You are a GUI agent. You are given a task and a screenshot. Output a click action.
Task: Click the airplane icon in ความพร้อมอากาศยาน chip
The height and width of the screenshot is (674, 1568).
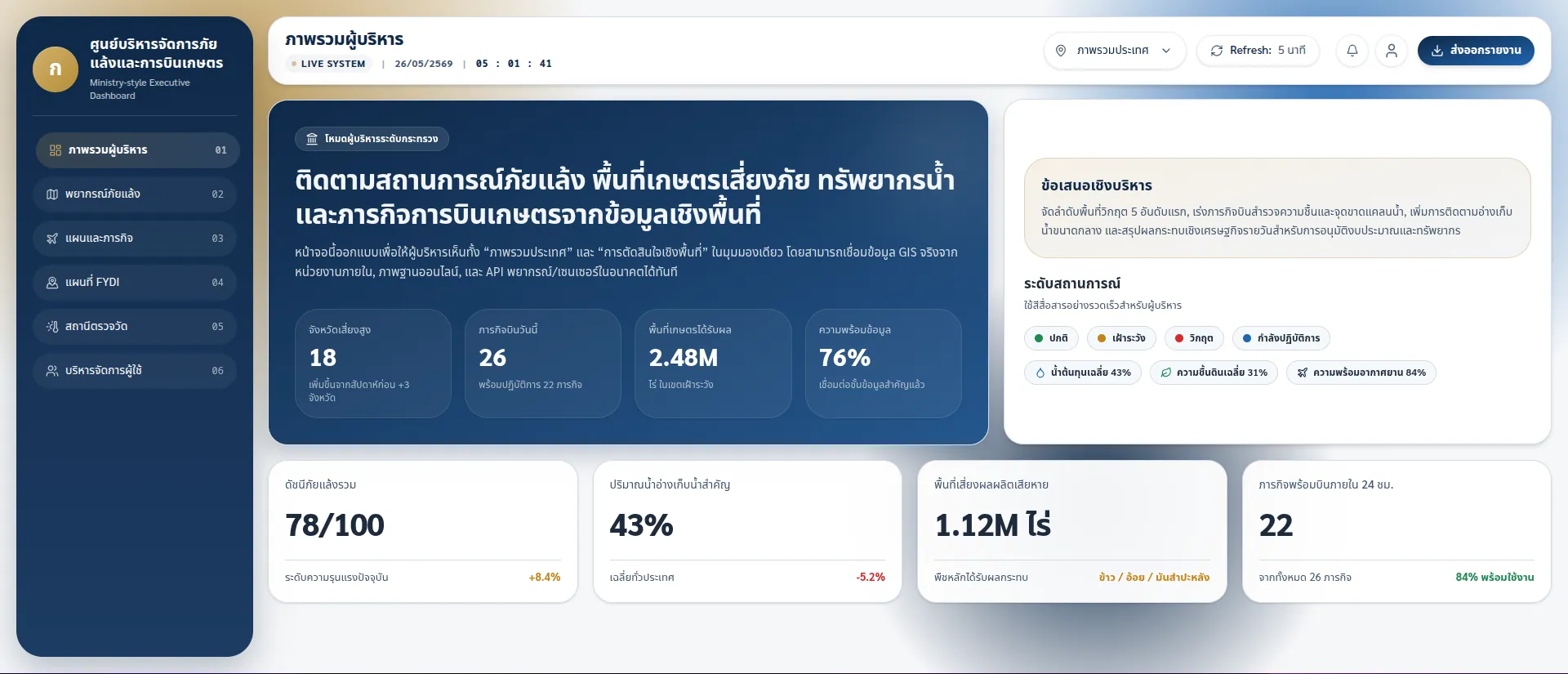coord(1303,373)
